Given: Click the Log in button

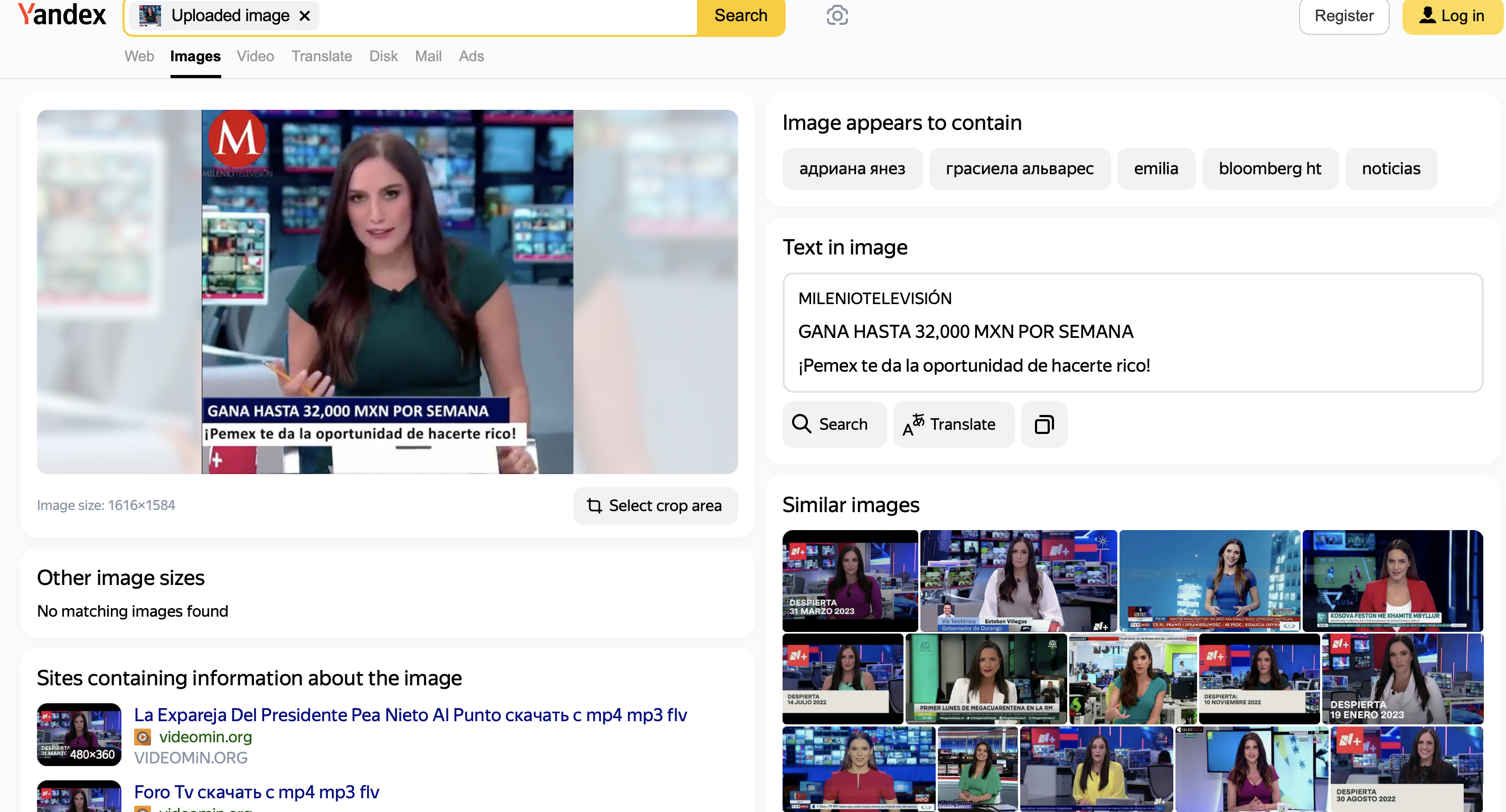Looking at the screenshot, I should pyautogui.click(x=1453, y=16).
